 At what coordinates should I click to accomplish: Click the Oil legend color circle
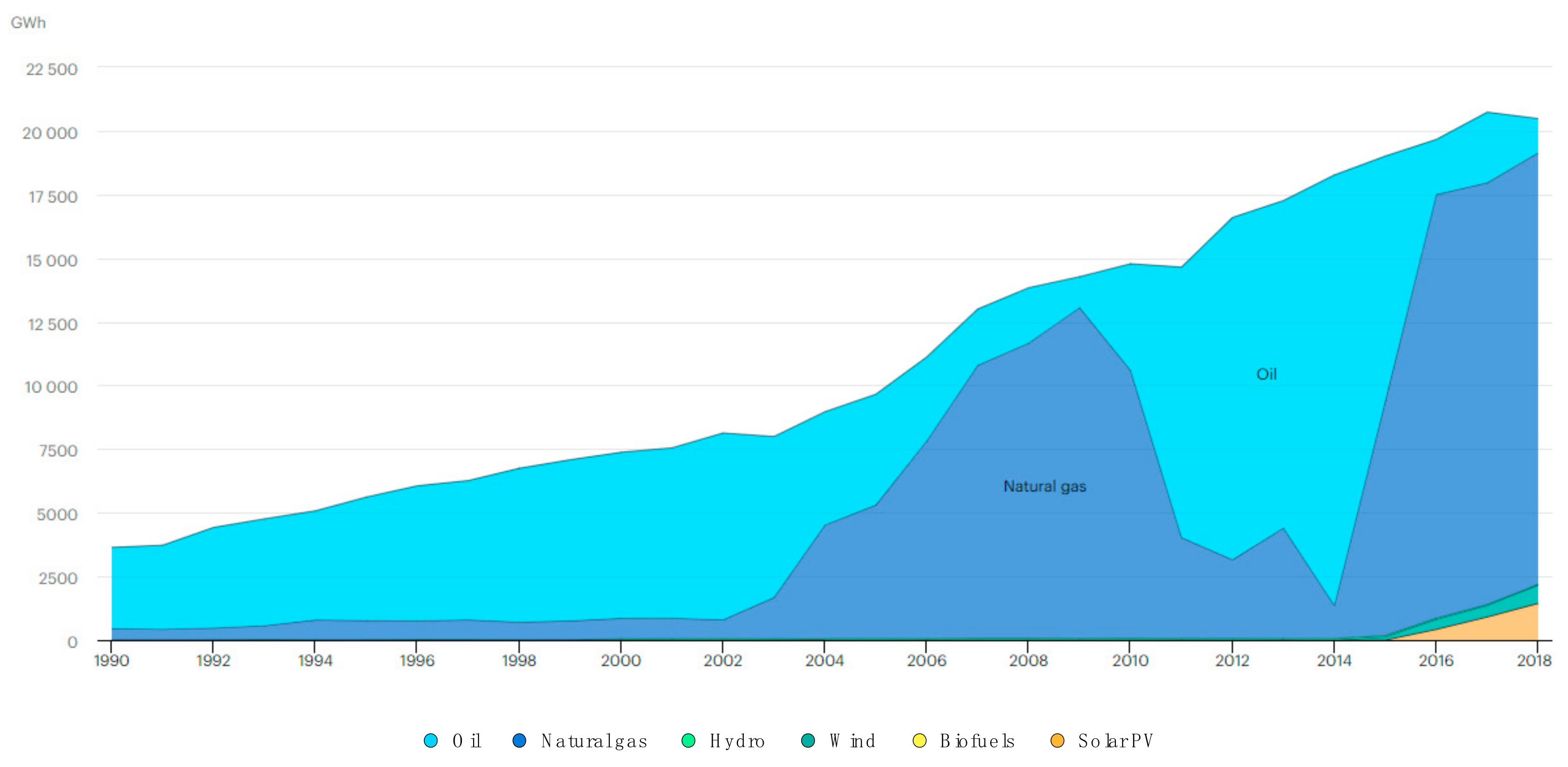[x=431, y=741]
